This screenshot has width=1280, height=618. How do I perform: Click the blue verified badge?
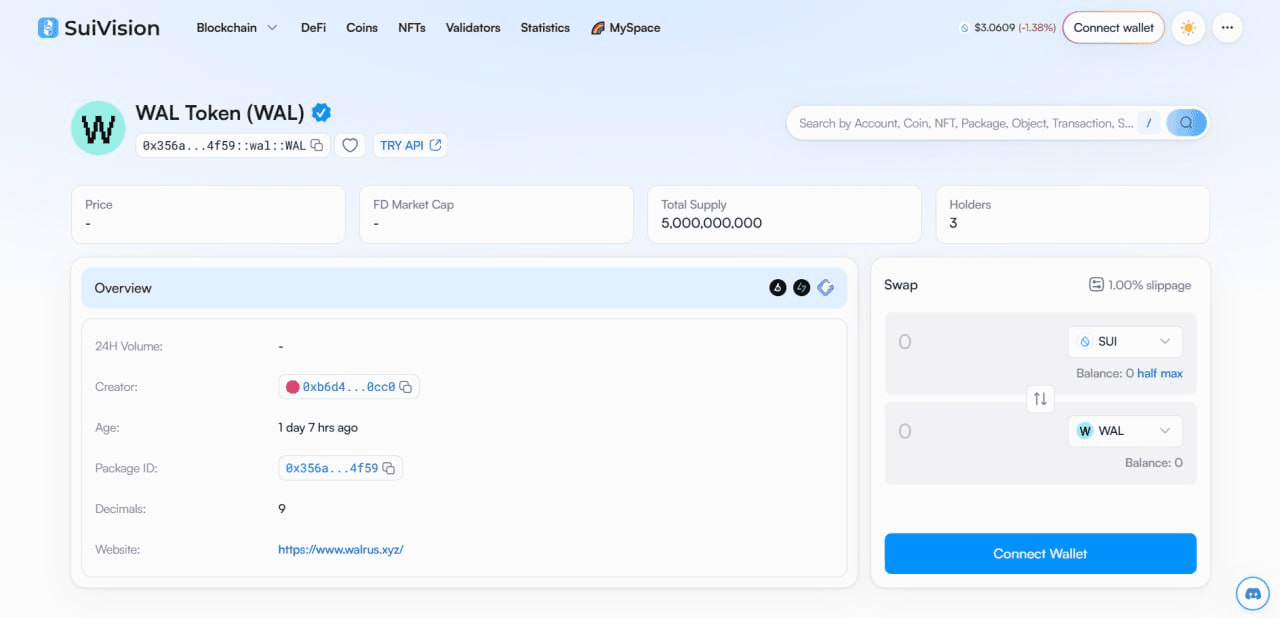click(x=321, y=112)
